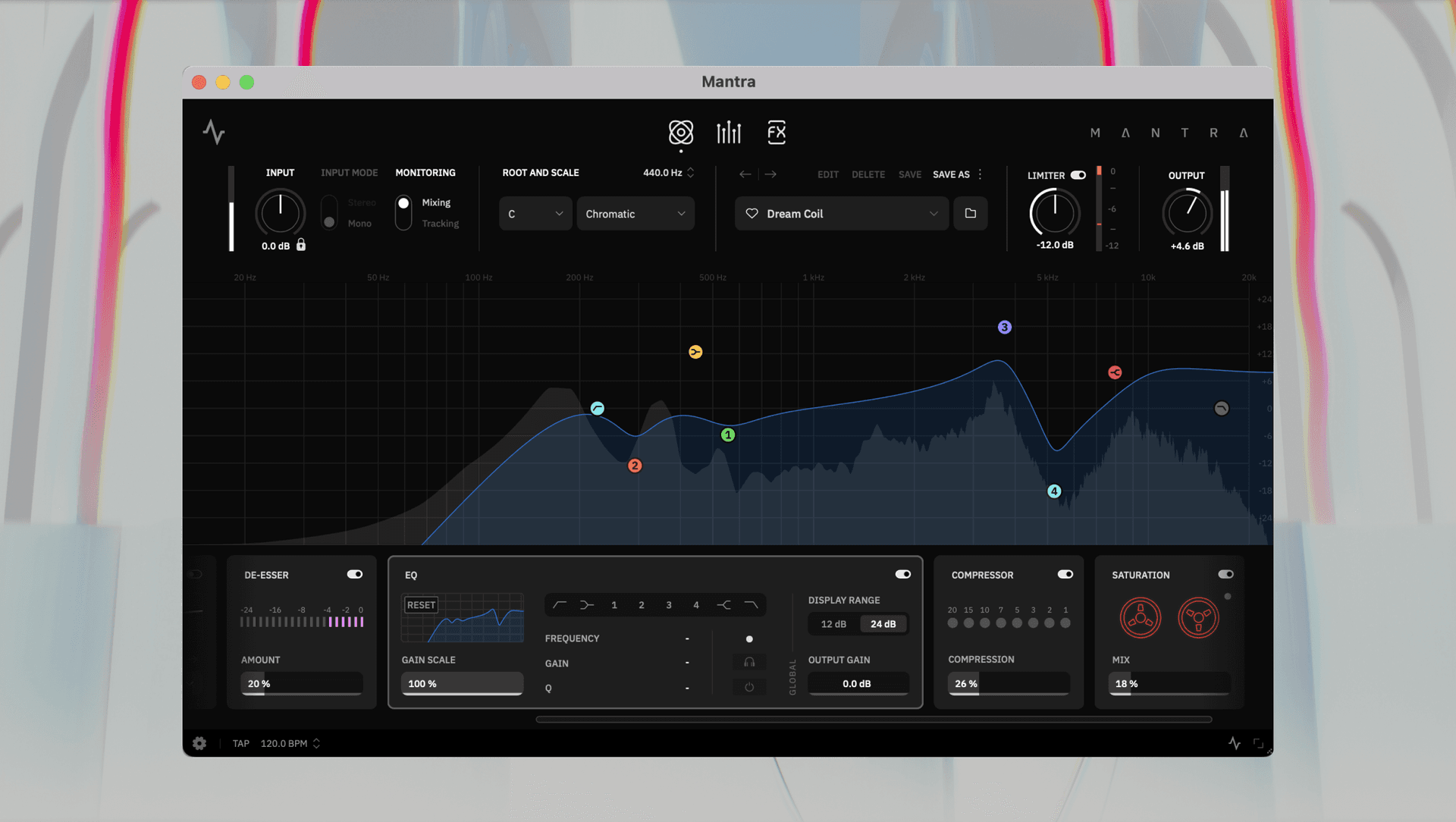
Task: Switch display range to 12 dB
Action: 832,623
